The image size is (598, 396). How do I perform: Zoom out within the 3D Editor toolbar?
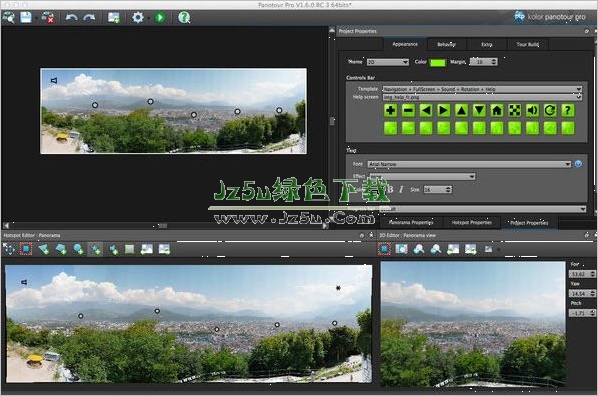[436, 250]
